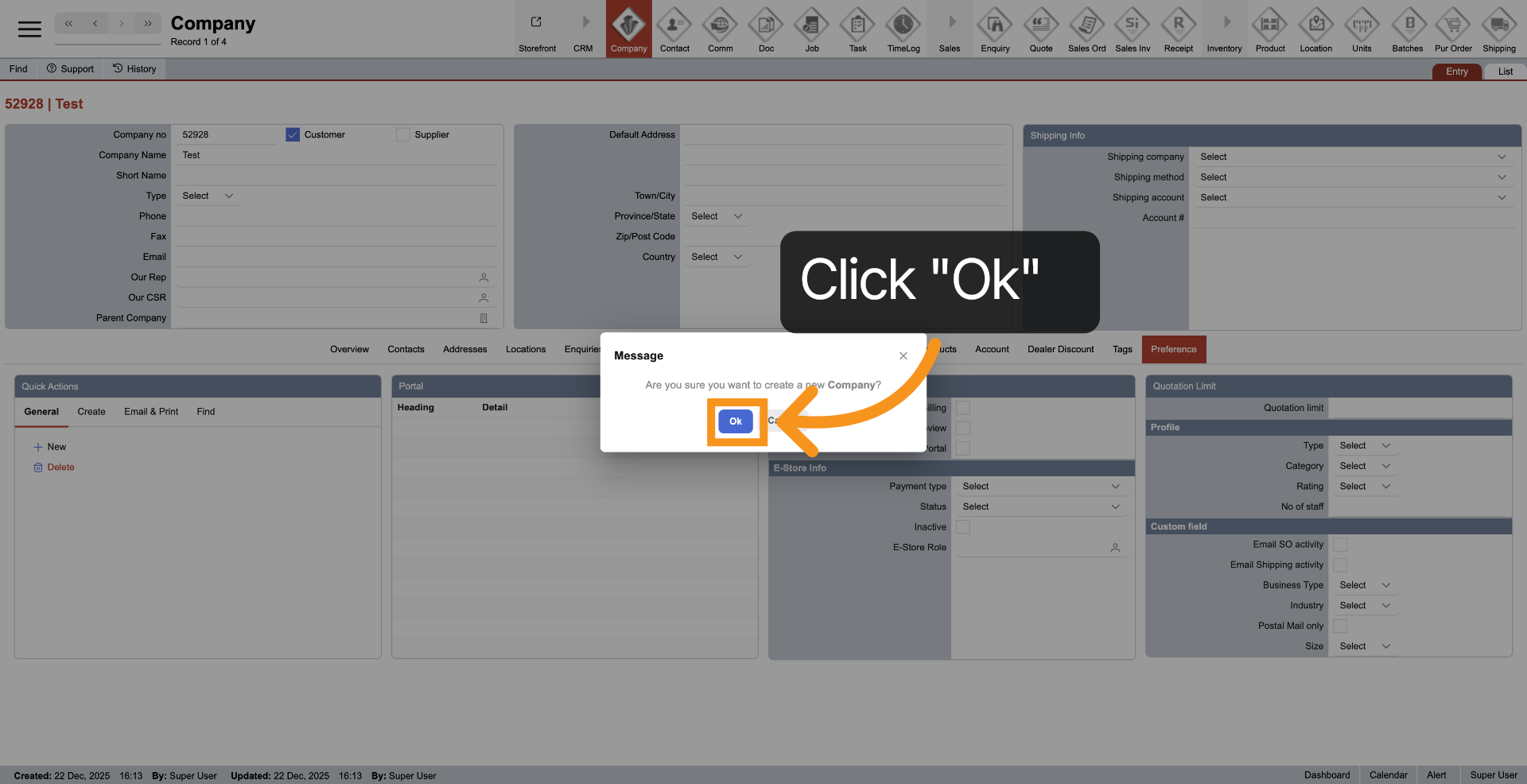Click the Delete quick action link
The width and height of the screenshot is (1527, 784).
[x=60, y=468]
